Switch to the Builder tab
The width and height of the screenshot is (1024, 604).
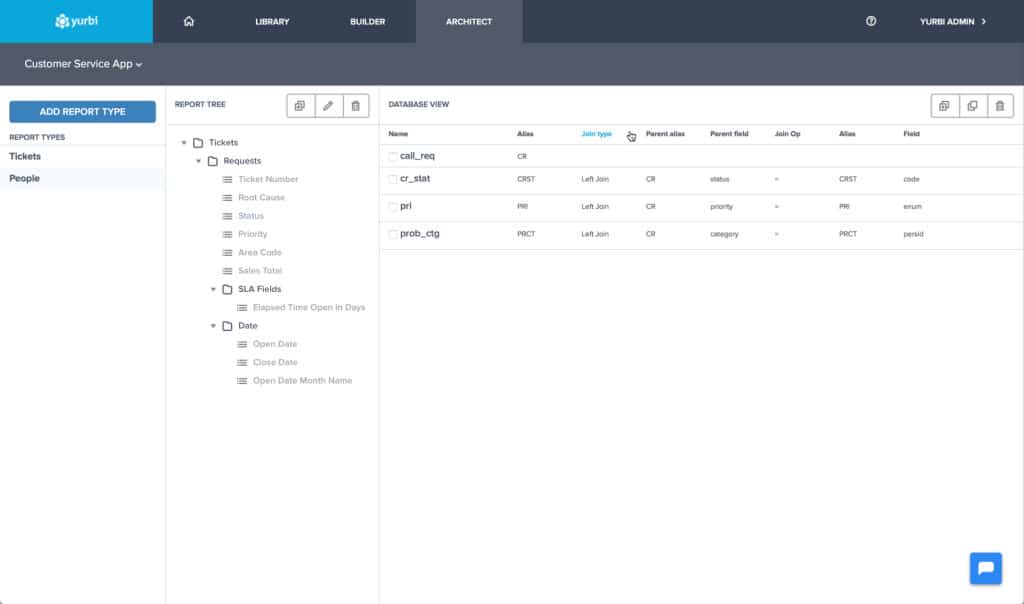tap(367, 21)
